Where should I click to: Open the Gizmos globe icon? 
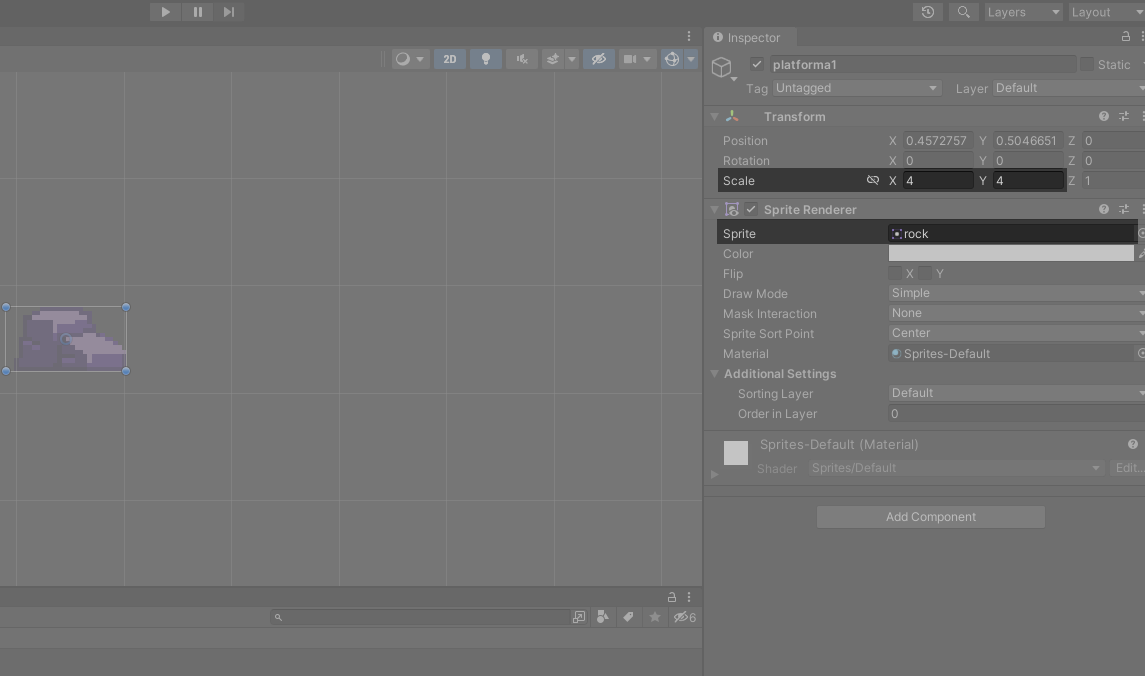point(672,59)
